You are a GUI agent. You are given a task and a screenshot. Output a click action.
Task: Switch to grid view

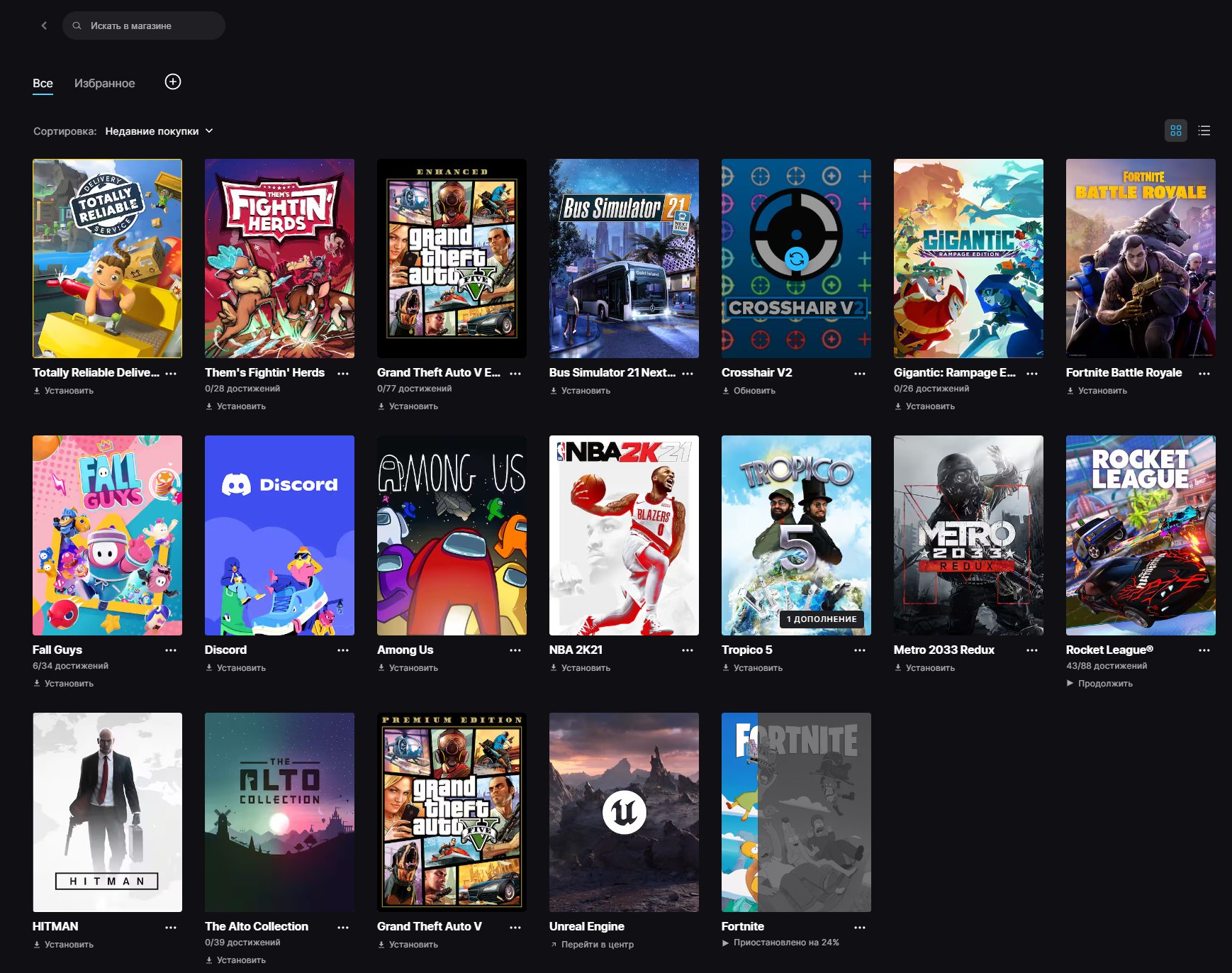1176,130
